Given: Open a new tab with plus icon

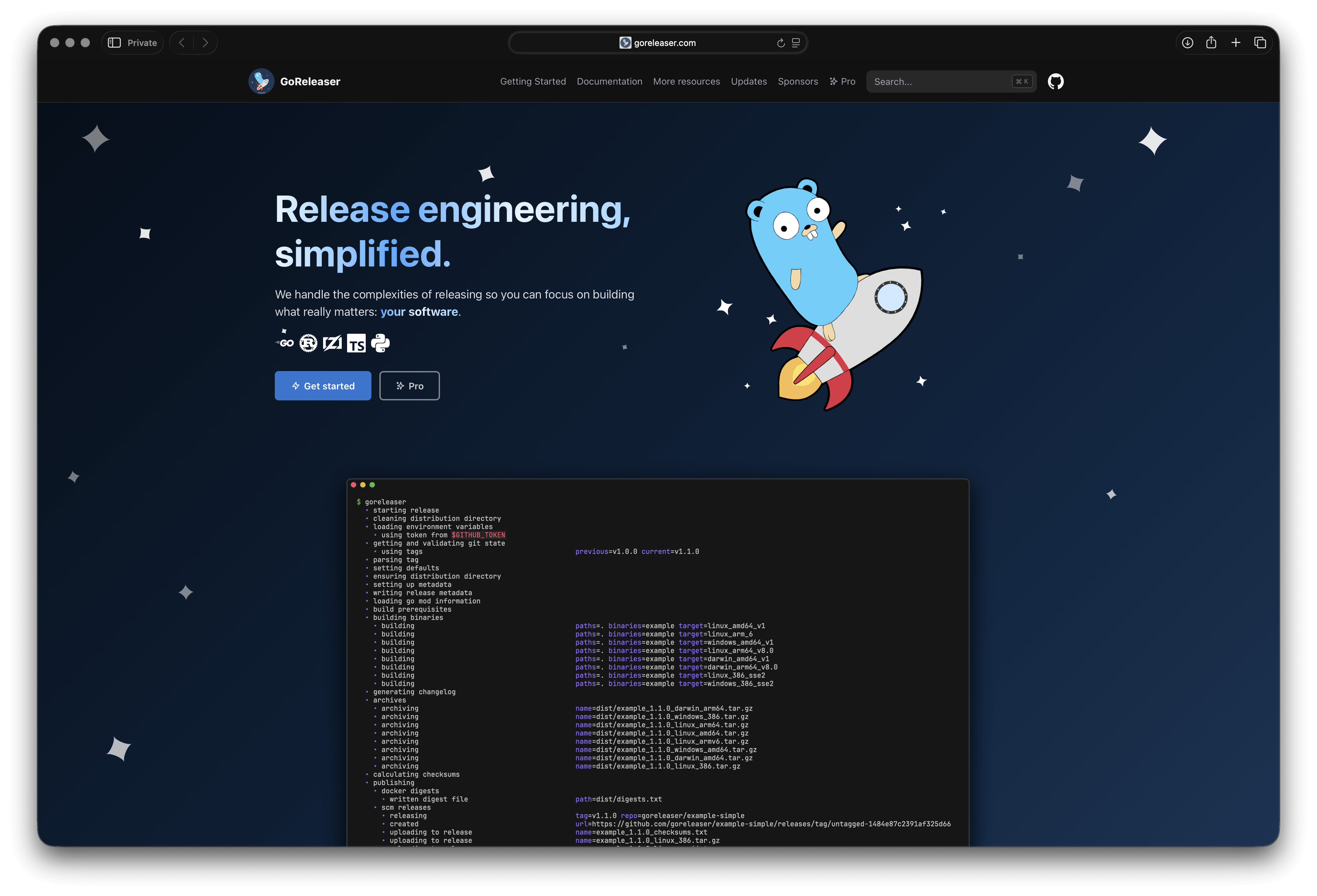Looking at the screenshot, I should coord(1235,43).
